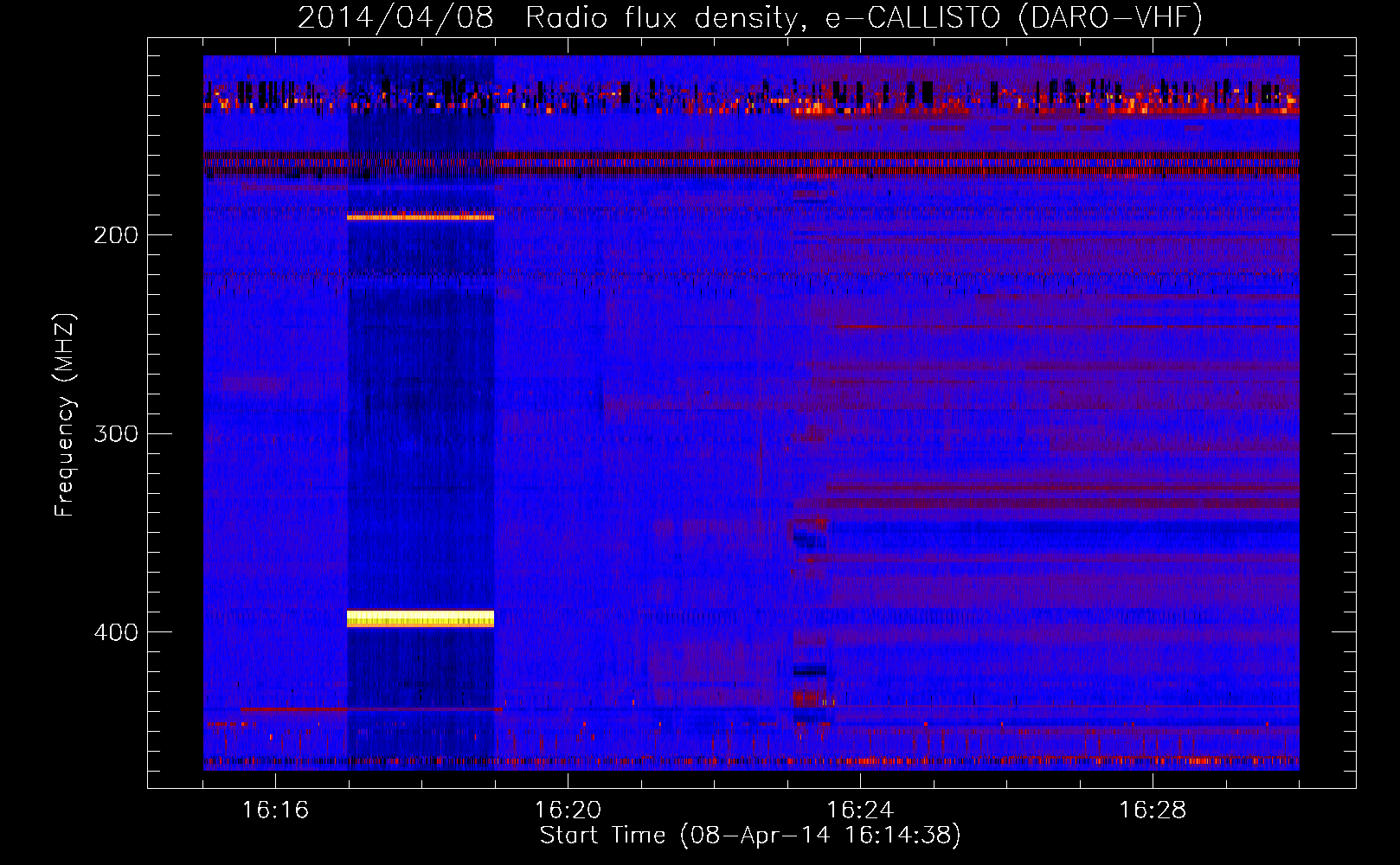Screen dimensions: 1400x865
Task: Click the '16:24' time axis label
Action: pos(860,810)
